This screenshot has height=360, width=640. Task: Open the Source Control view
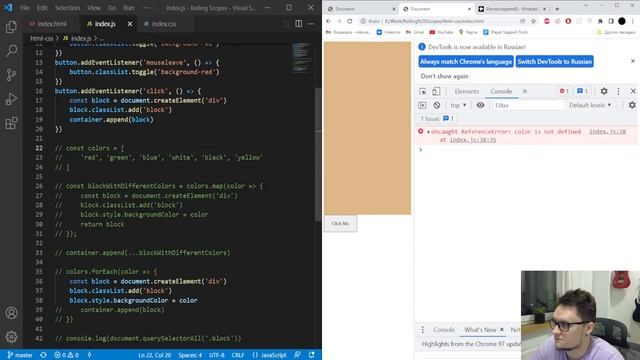point(11,75)
